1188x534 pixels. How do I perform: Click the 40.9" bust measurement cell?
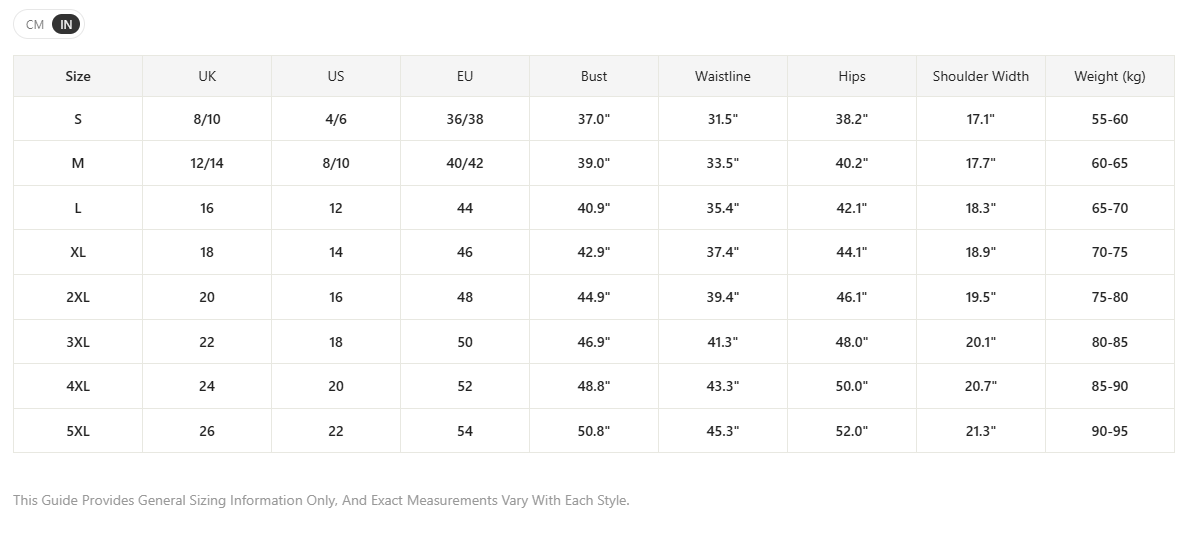click(x=594, y=208)
